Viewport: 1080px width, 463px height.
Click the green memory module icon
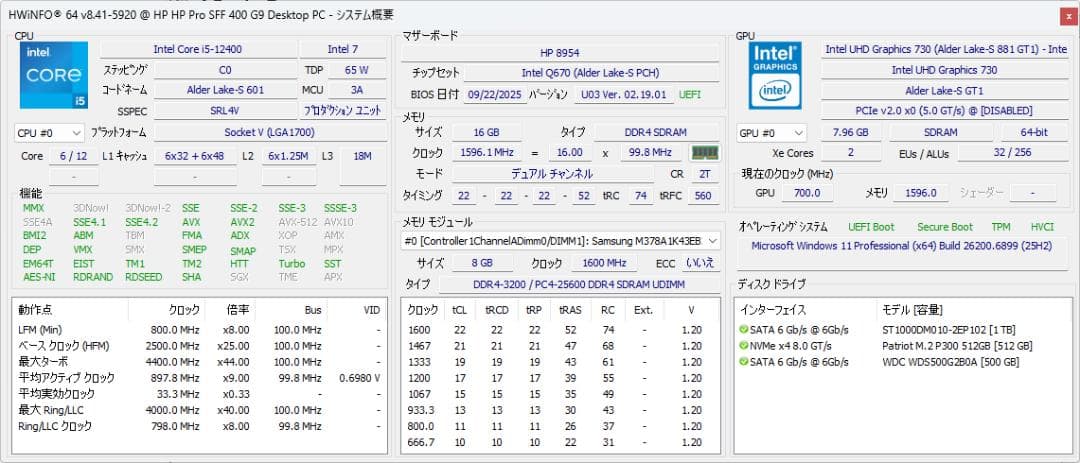pos(705,152)
